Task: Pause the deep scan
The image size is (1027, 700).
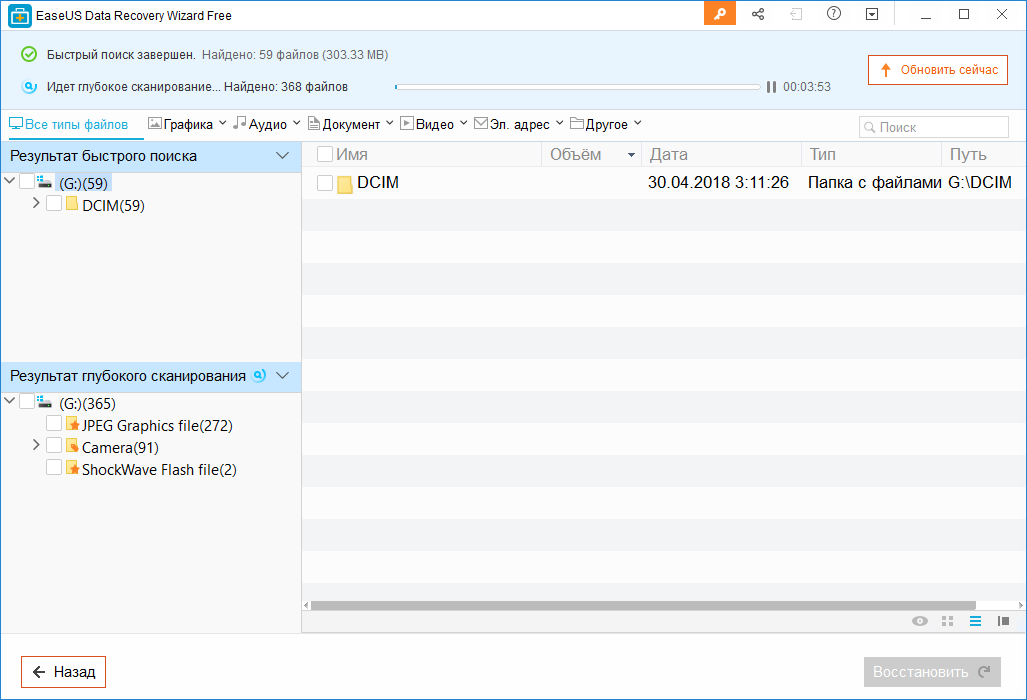Action: click(x=771, y=87)
